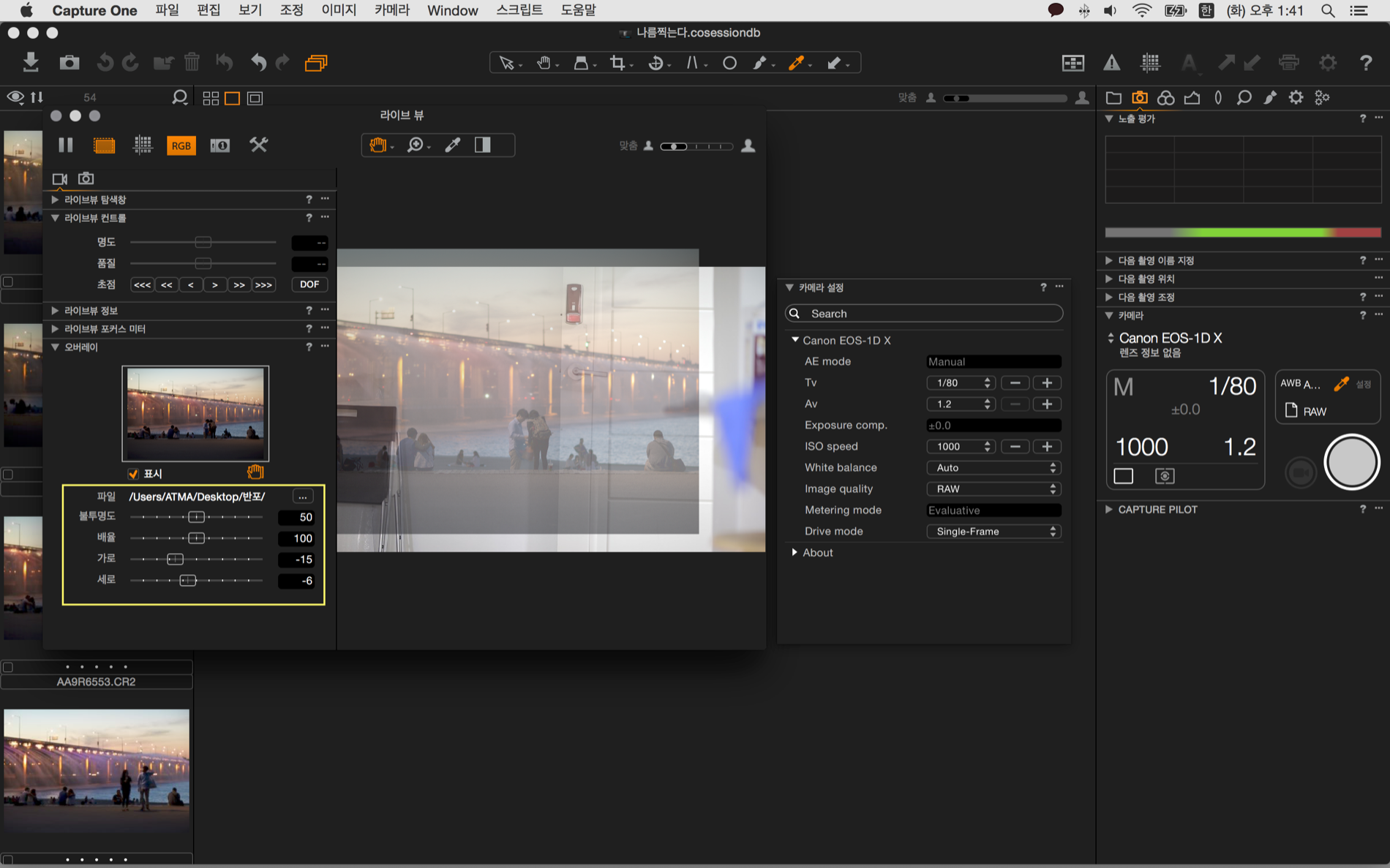Image resolution: width=1390 pixels, height=868 pixels.
Task: Increase ISO speed with plus button
Action: pyautogui.click(x=1047, y=446)
